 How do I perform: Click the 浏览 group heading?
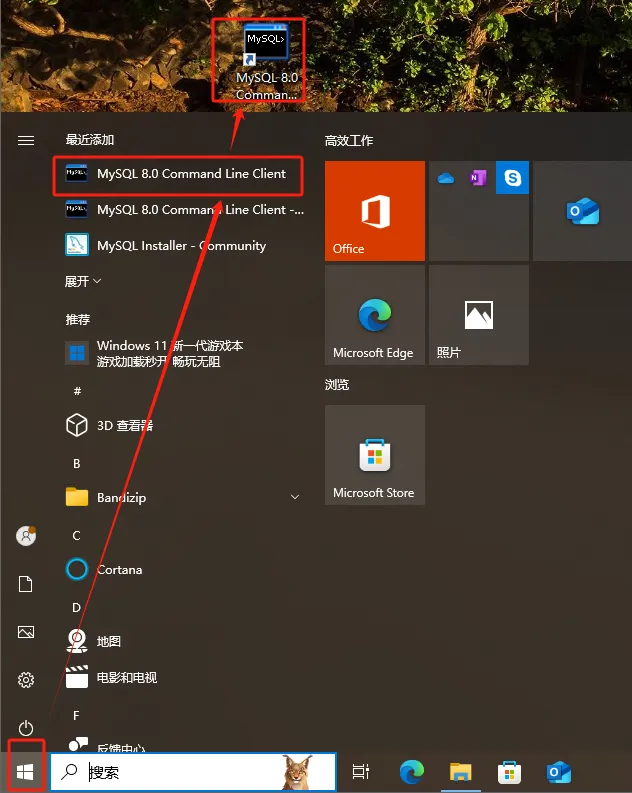point(337,385)
